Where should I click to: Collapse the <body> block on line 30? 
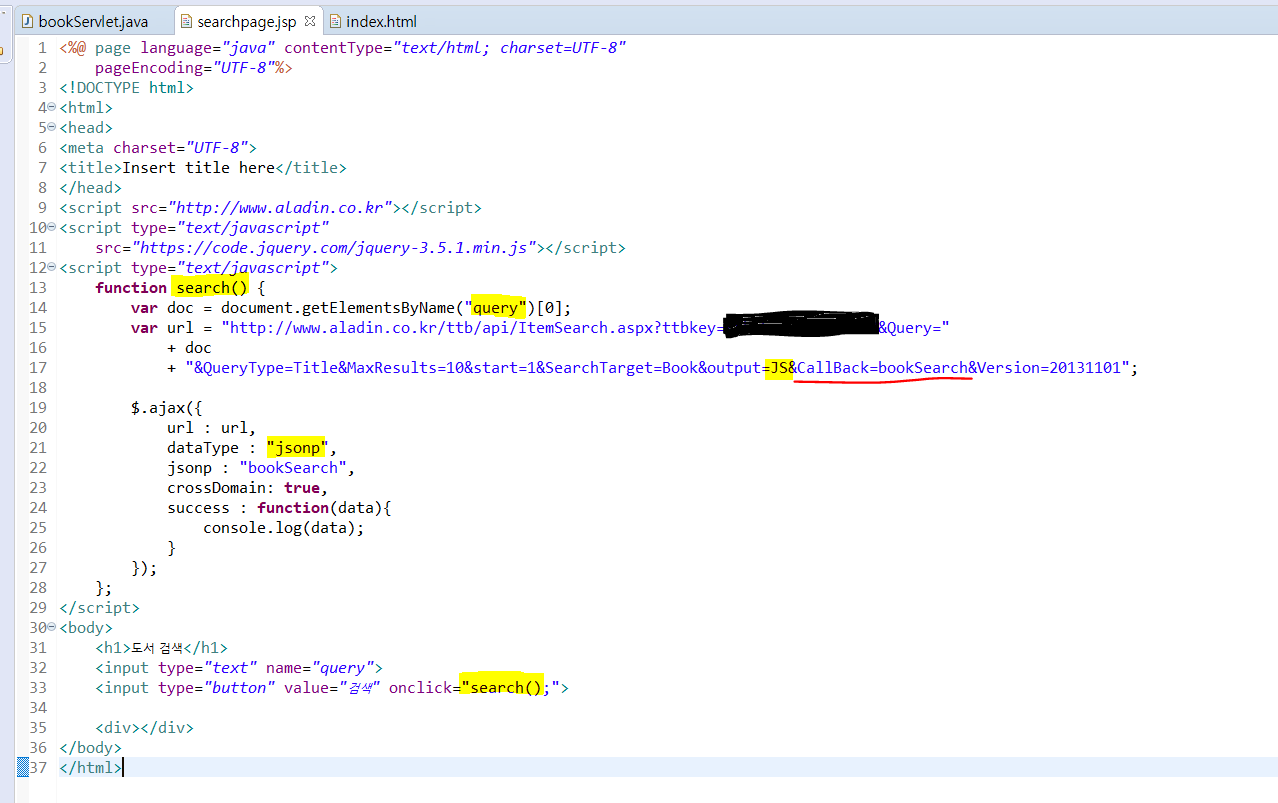click(51, 628)
